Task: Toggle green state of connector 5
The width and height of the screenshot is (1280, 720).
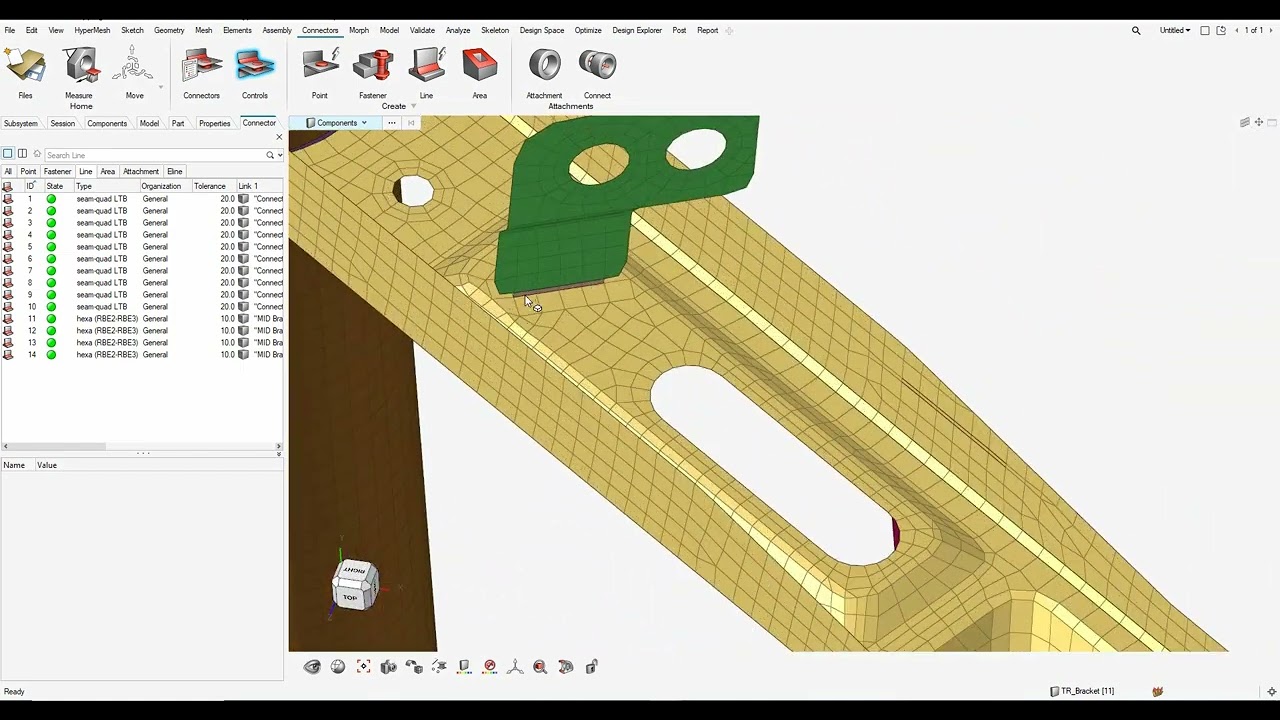Action: [51, 247]
